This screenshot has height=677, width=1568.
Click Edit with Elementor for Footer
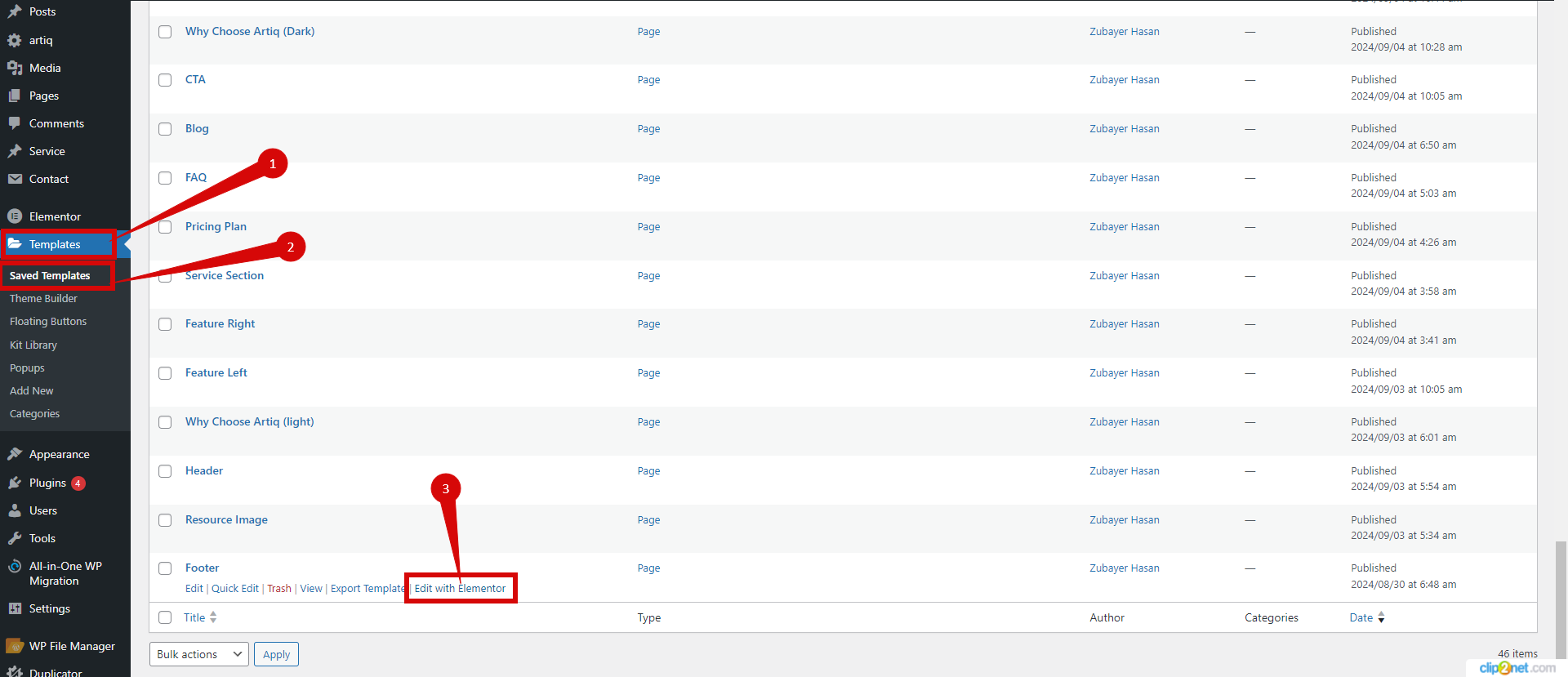point(460,589)
